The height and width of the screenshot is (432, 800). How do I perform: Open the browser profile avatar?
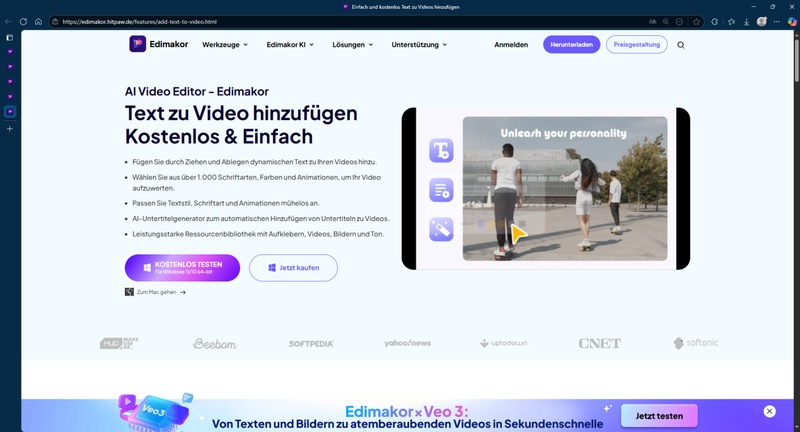pos(762,21)
